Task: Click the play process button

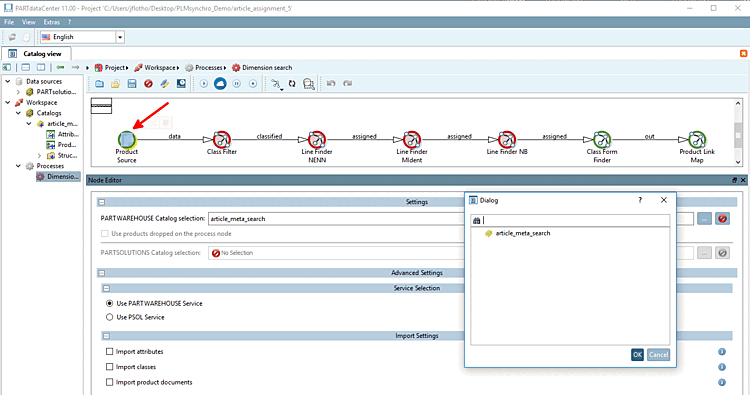Action: point(204,84)
